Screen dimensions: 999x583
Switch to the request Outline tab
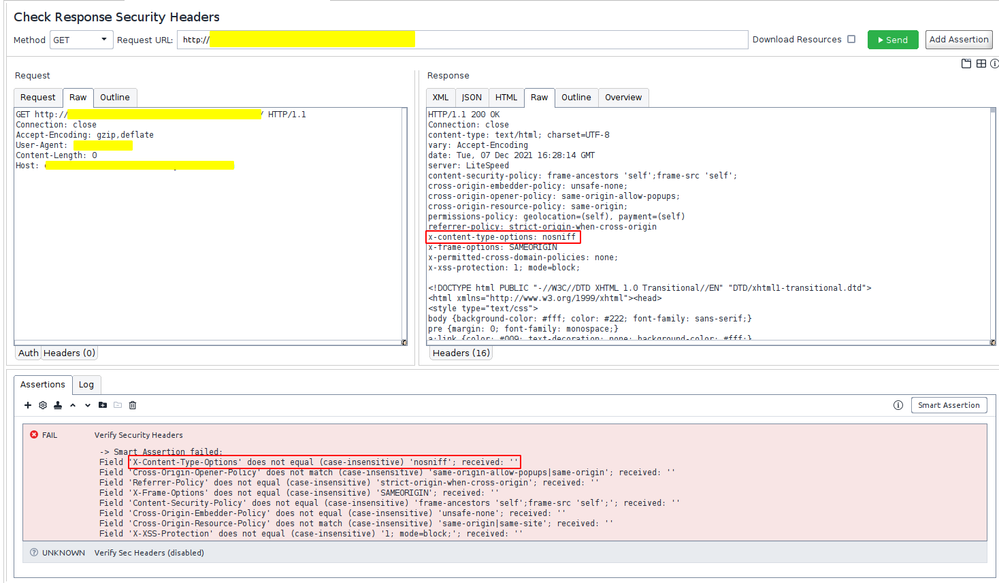click(x=114, y=97)
